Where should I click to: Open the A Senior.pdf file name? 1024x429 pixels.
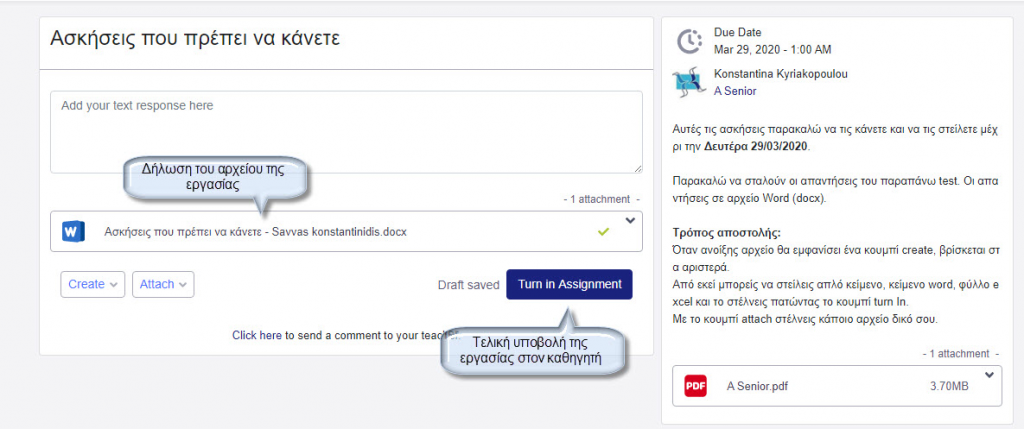tap(758, 386)
